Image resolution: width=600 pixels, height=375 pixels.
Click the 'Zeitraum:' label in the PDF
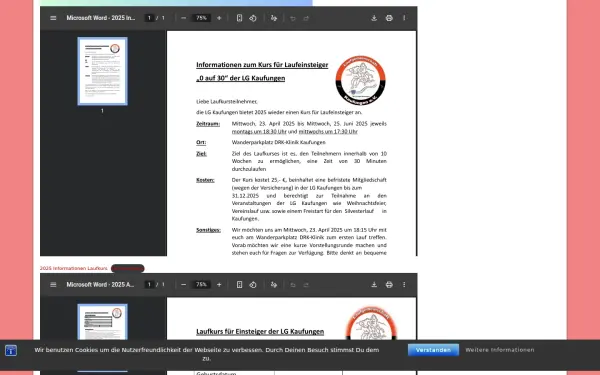pyautogui.click(x=208, y=124)
